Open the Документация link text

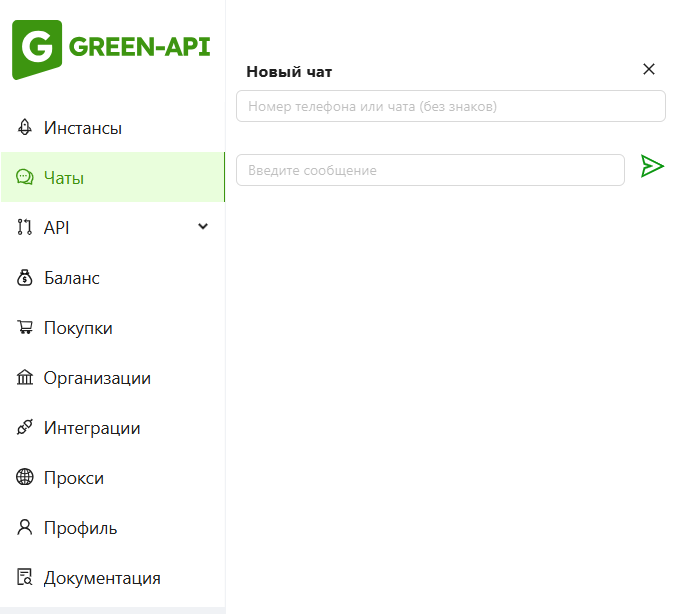[102, 578]
